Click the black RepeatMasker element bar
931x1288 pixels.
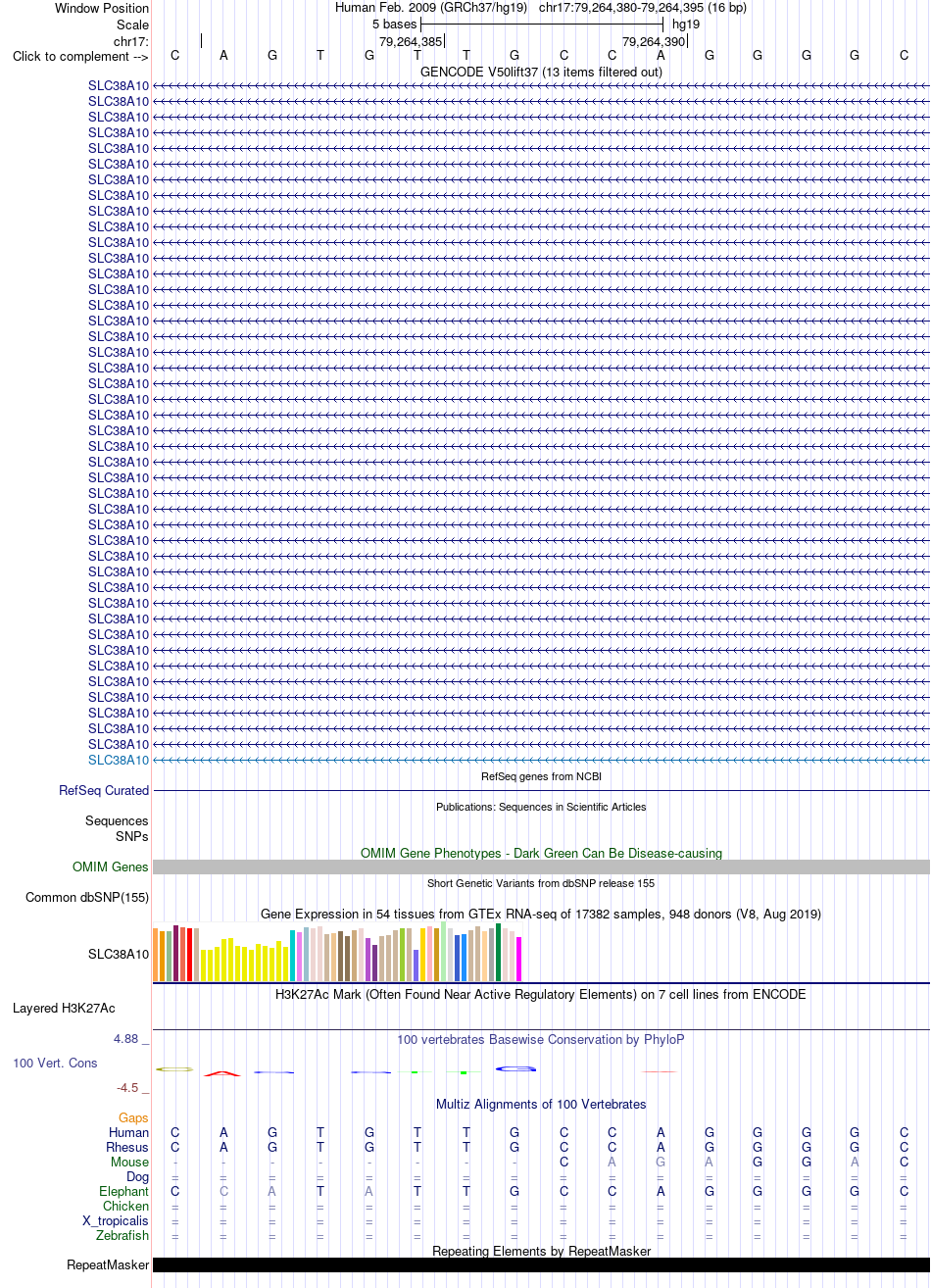[x=541, y=1265]
